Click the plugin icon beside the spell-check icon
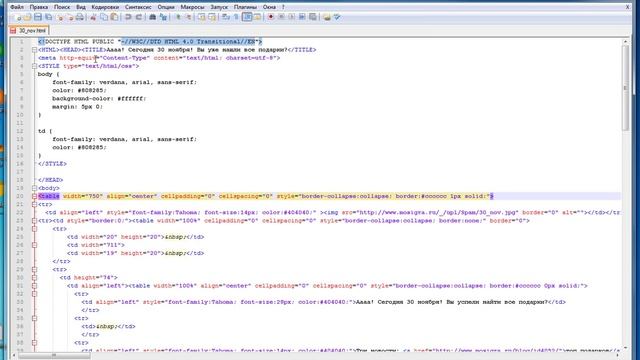Screen dimensions: 640x360 (x=327, y=17)
